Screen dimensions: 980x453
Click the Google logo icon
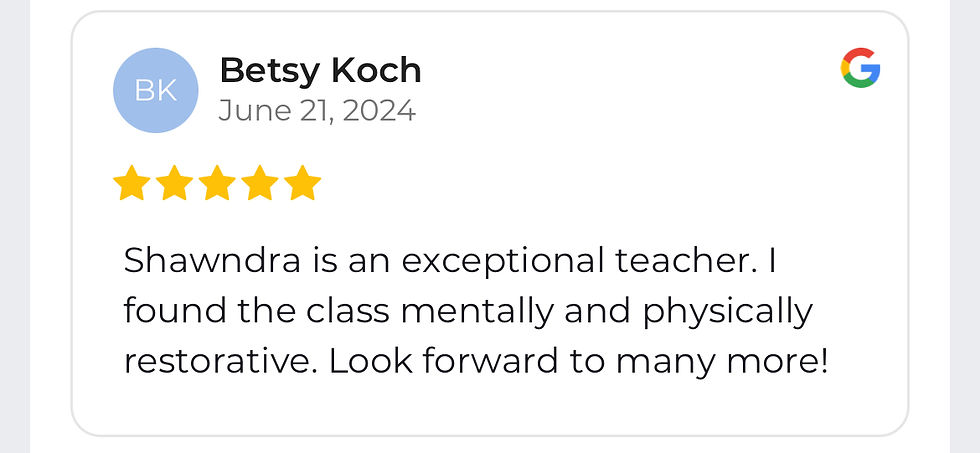860,70
